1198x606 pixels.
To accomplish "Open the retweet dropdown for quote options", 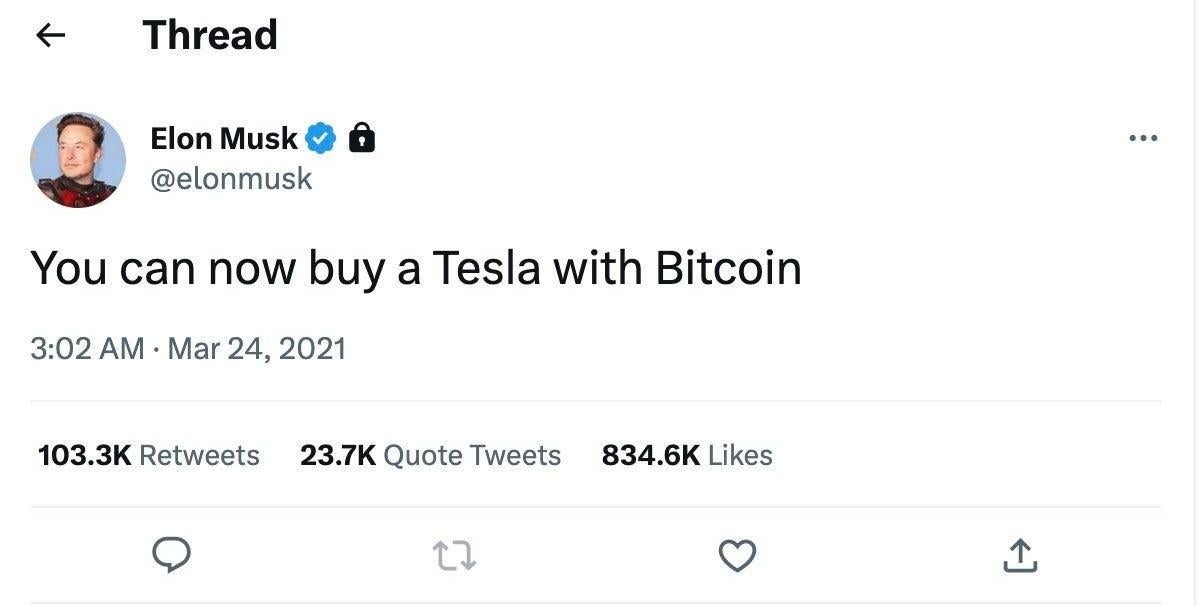I will pos(454,555).
